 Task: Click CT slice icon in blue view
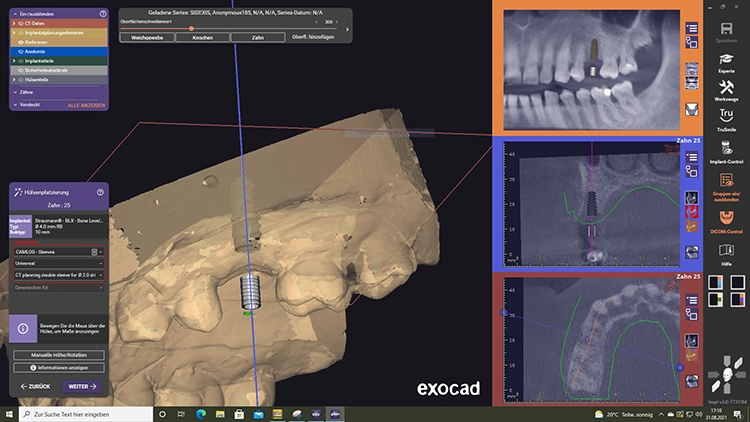[x=692, y=197]
